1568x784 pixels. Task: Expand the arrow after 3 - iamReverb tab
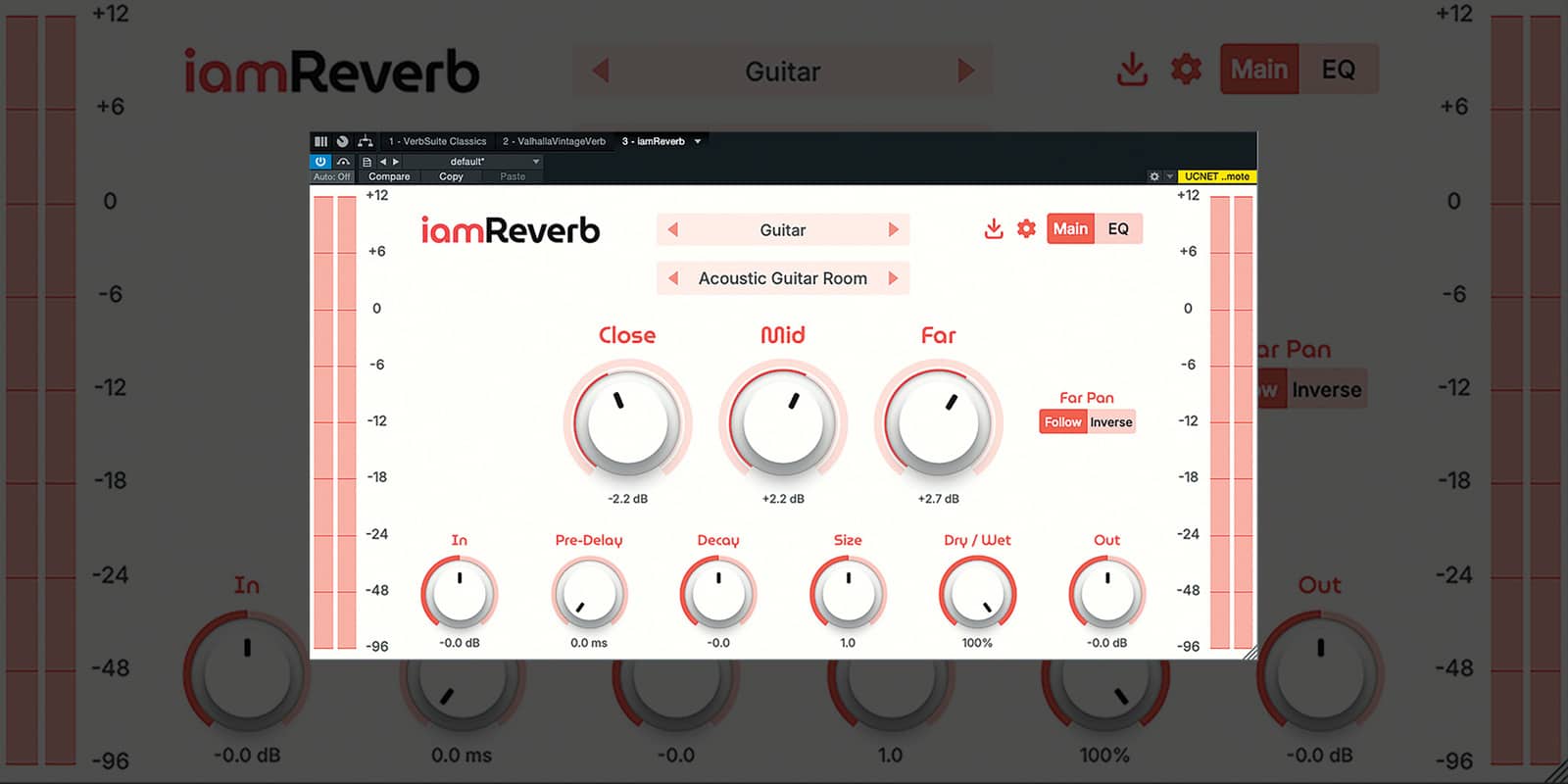[698, 141]
